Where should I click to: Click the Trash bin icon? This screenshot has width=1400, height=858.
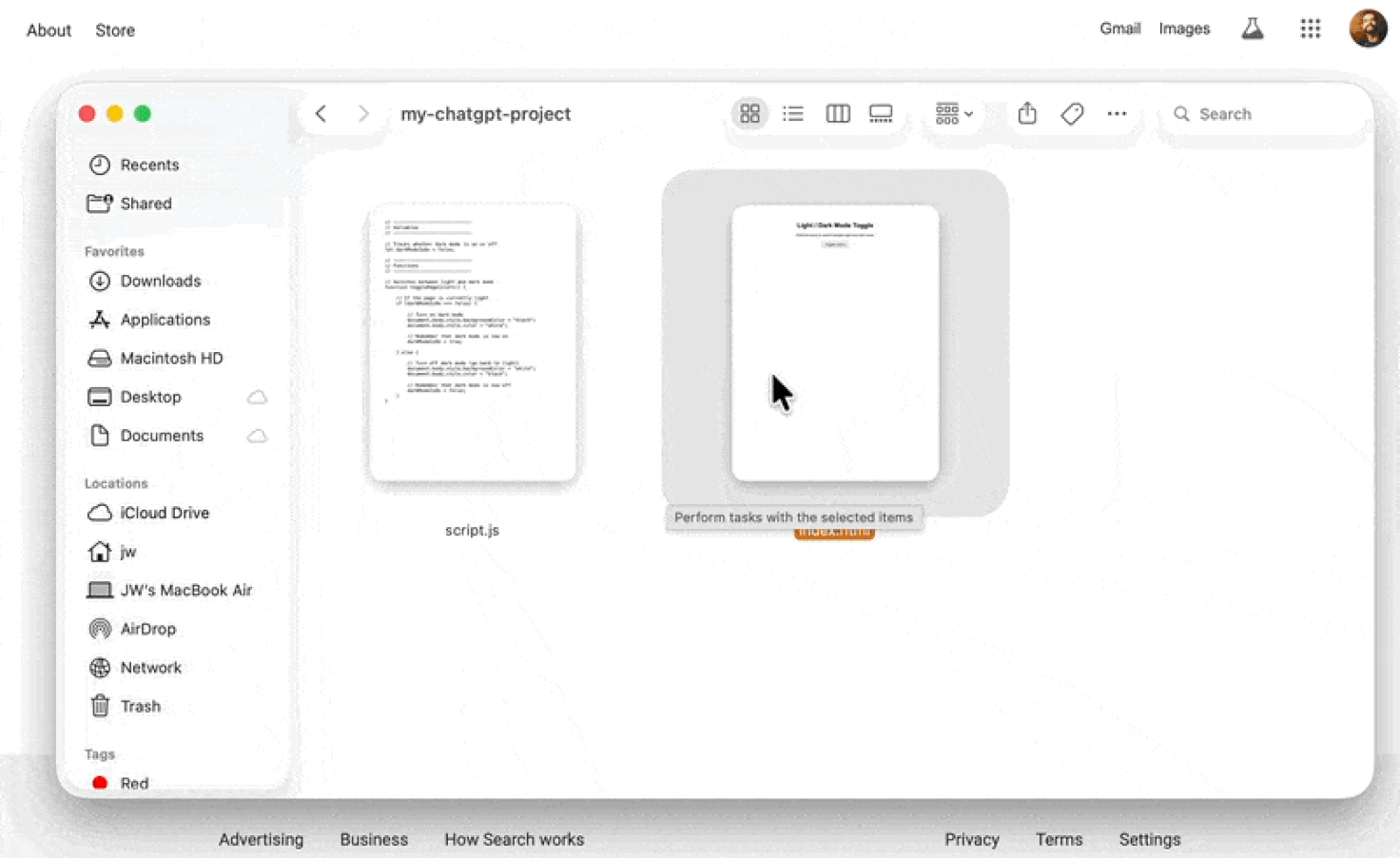[99, 706]
